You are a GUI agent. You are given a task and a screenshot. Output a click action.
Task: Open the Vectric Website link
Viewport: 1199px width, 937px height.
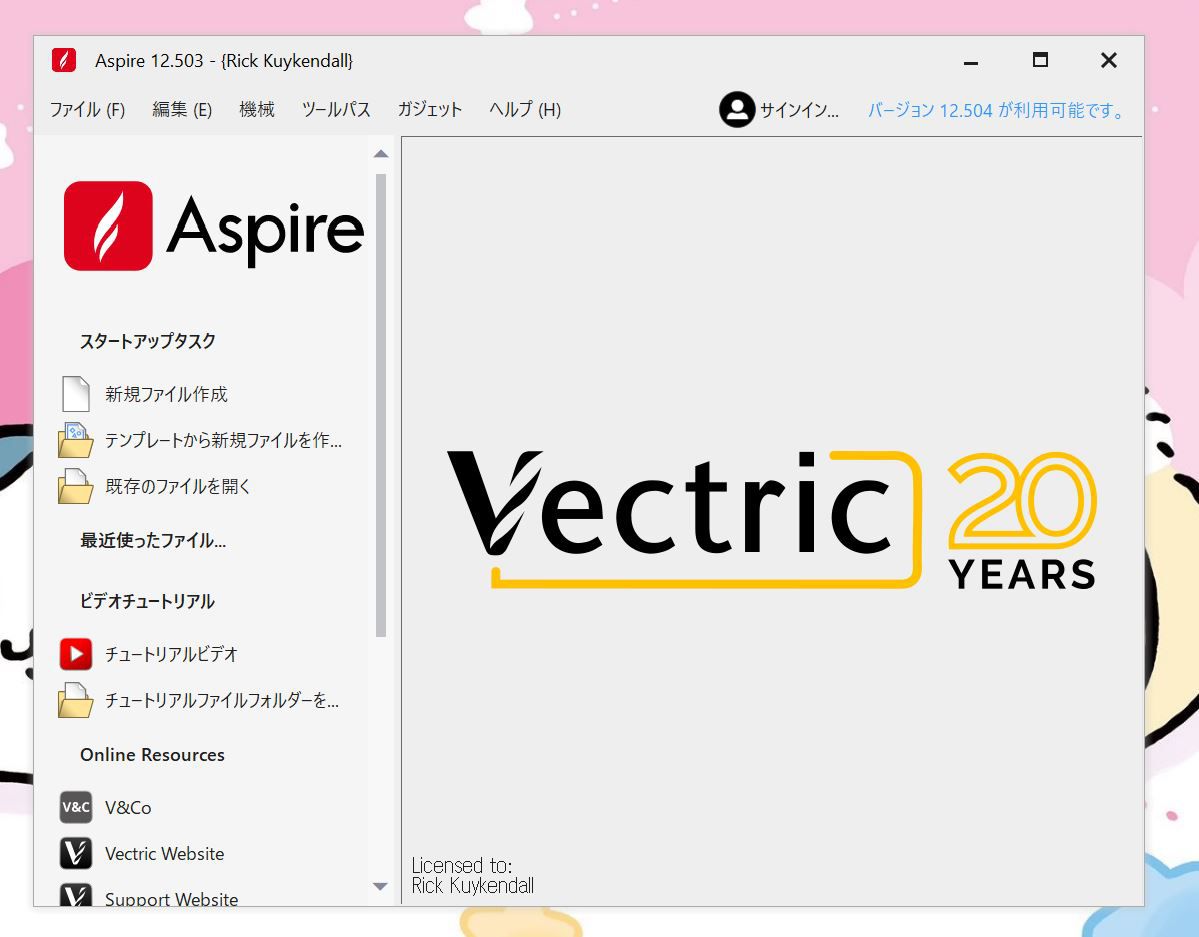point(164,854)
